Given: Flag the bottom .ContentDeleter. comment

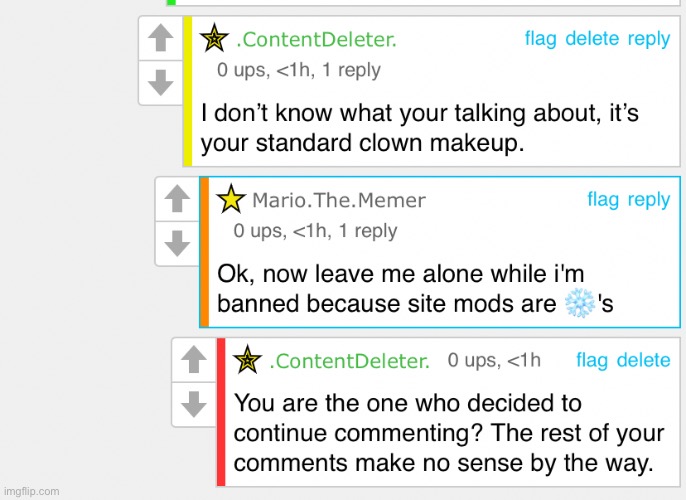Looking at the screenshot, I should (x=592, y=360).
